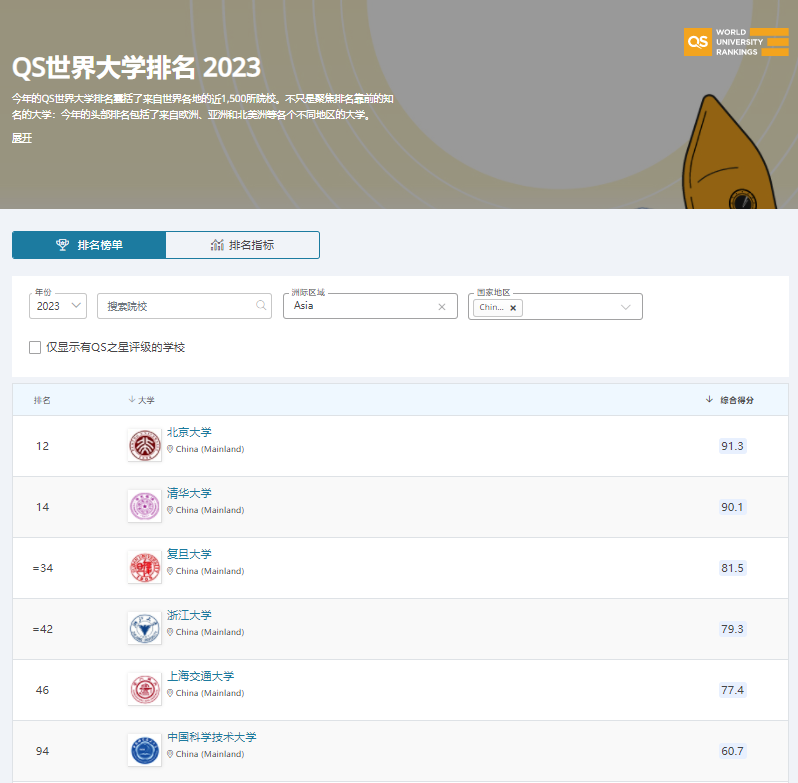798x783 pixels.
Task: Click the 排名 column header
Action: point(42,400)
